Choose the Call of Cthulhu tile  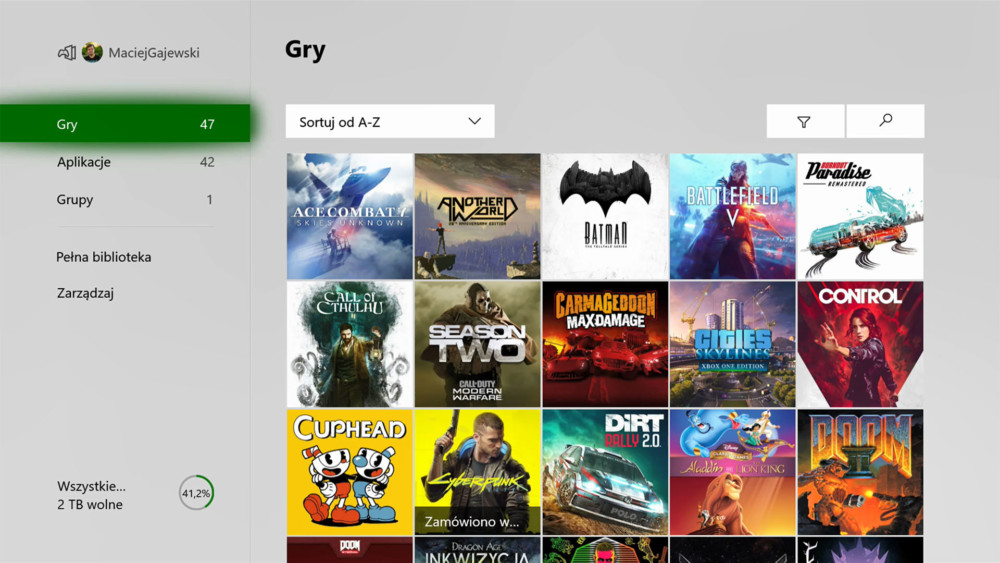point(349,344)
